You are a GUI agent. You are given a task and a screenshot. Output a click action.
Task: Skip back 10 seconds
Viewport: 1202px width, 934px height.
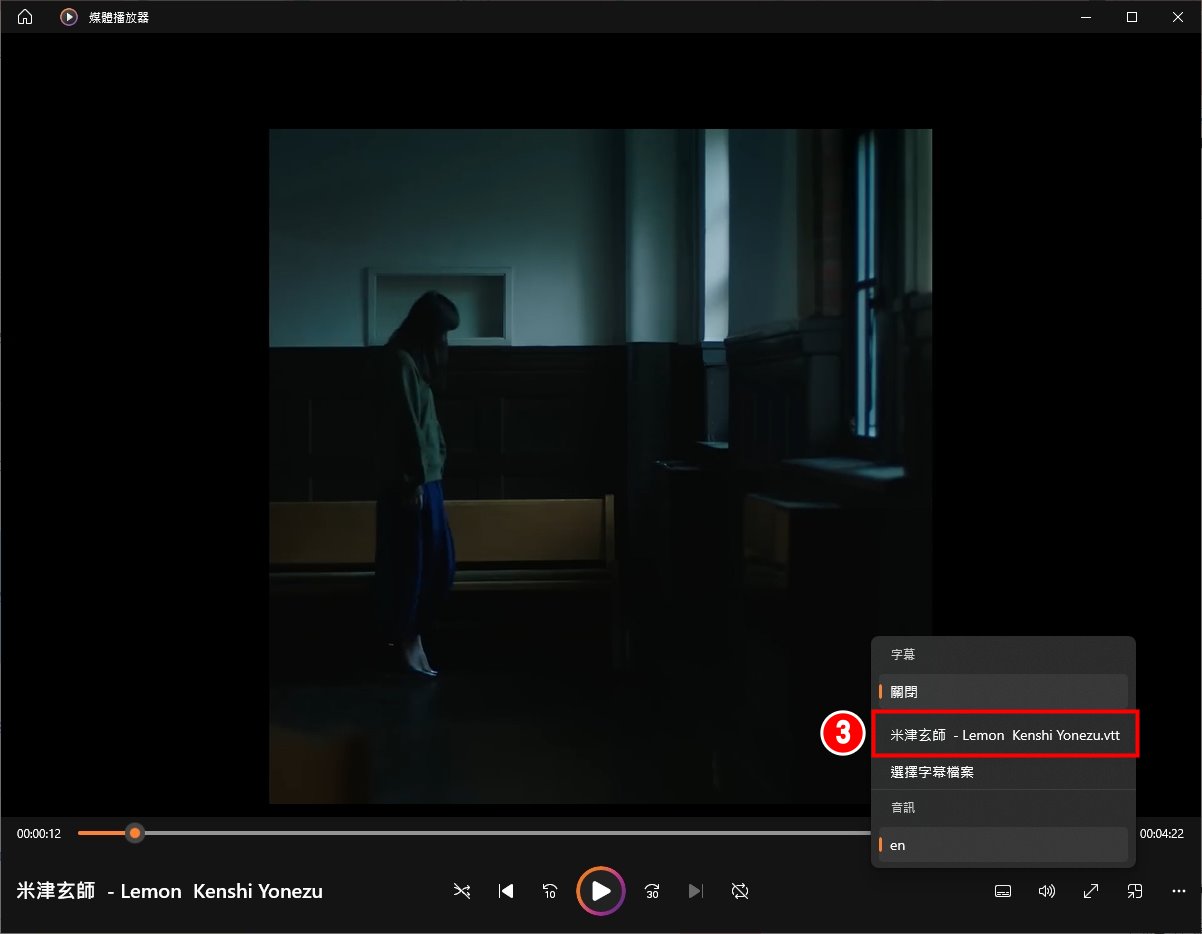550,891
